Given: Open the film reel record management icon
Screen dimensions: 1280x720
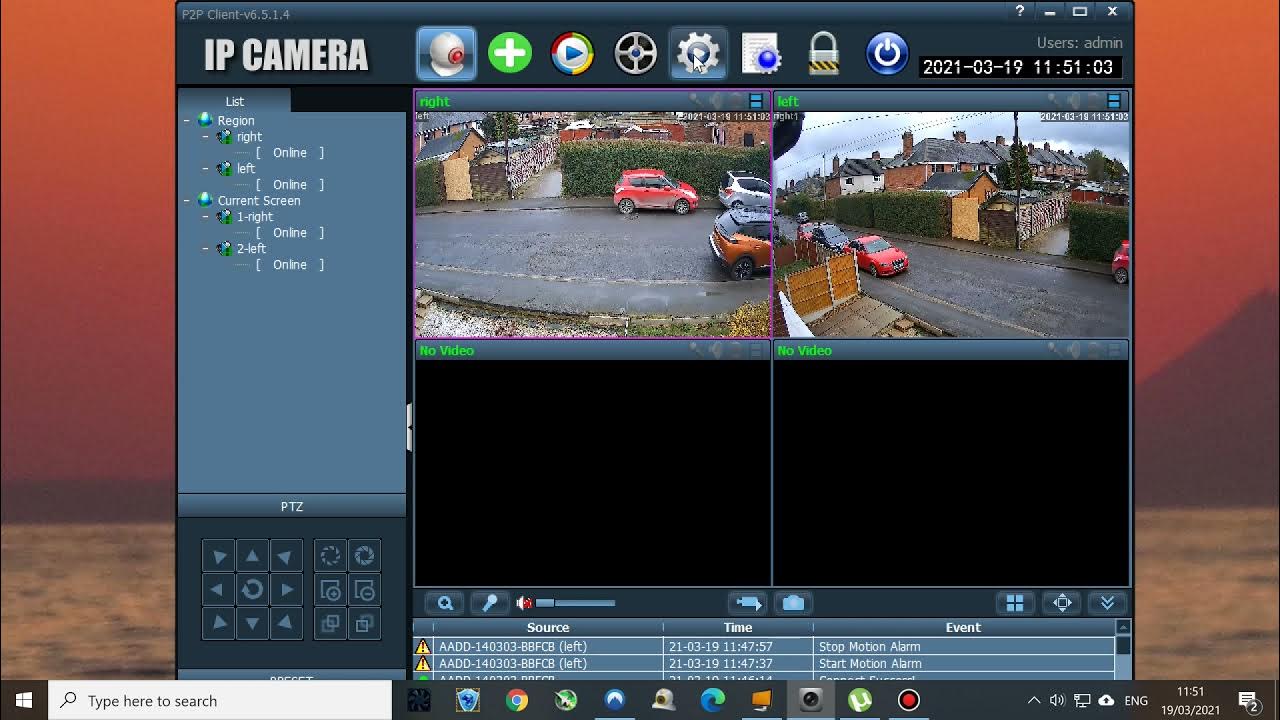Looking at the screenshot, I should pos(635,54).
